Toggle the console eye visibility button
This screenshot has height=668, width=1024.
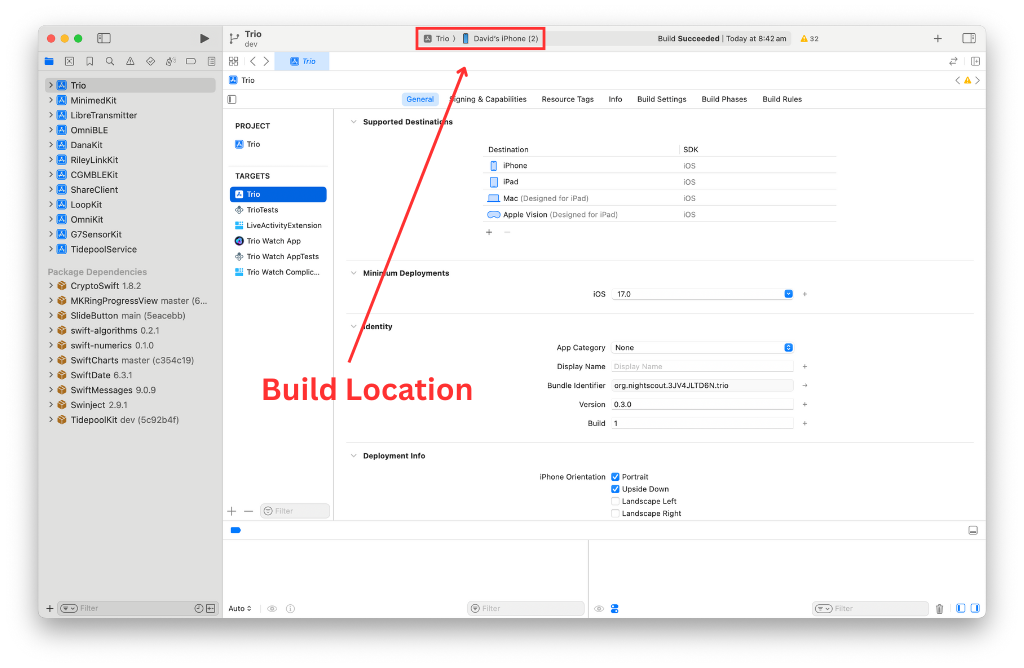tap(599, 609)
